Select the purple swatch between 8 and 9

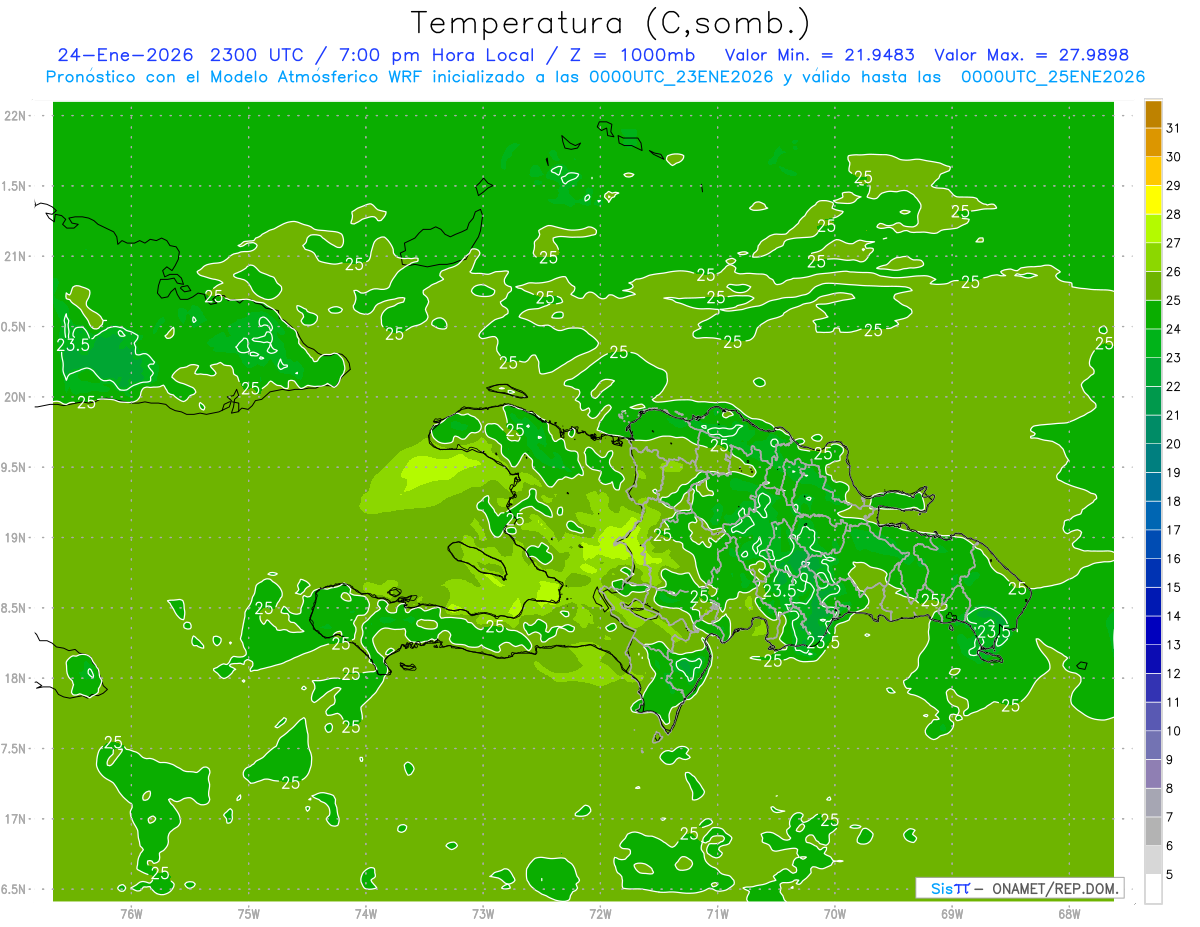point(1153,774)
